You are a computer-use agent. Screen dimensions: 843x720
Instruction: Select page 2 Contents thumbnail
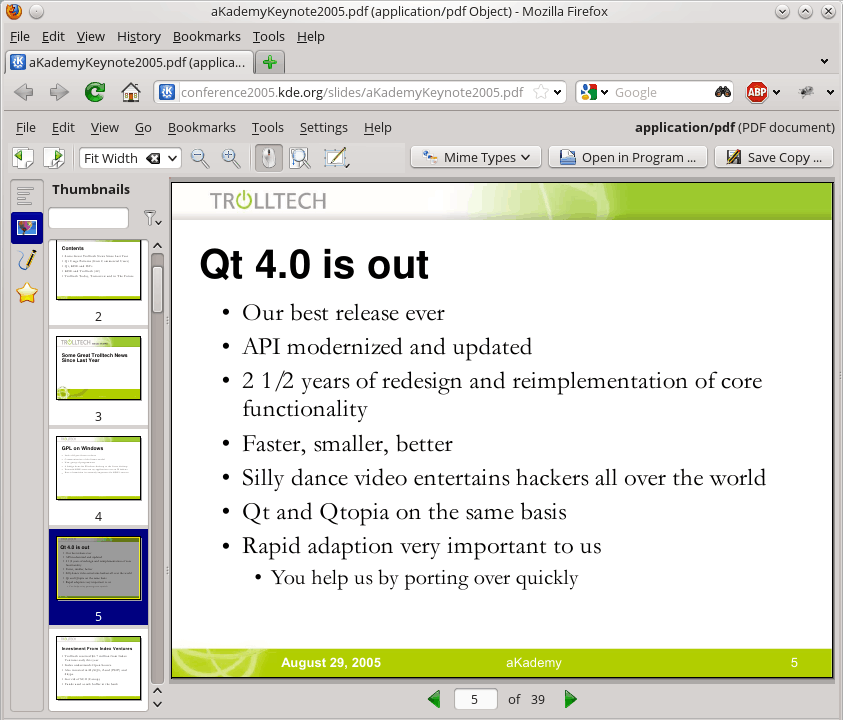[x=98, y=282]
